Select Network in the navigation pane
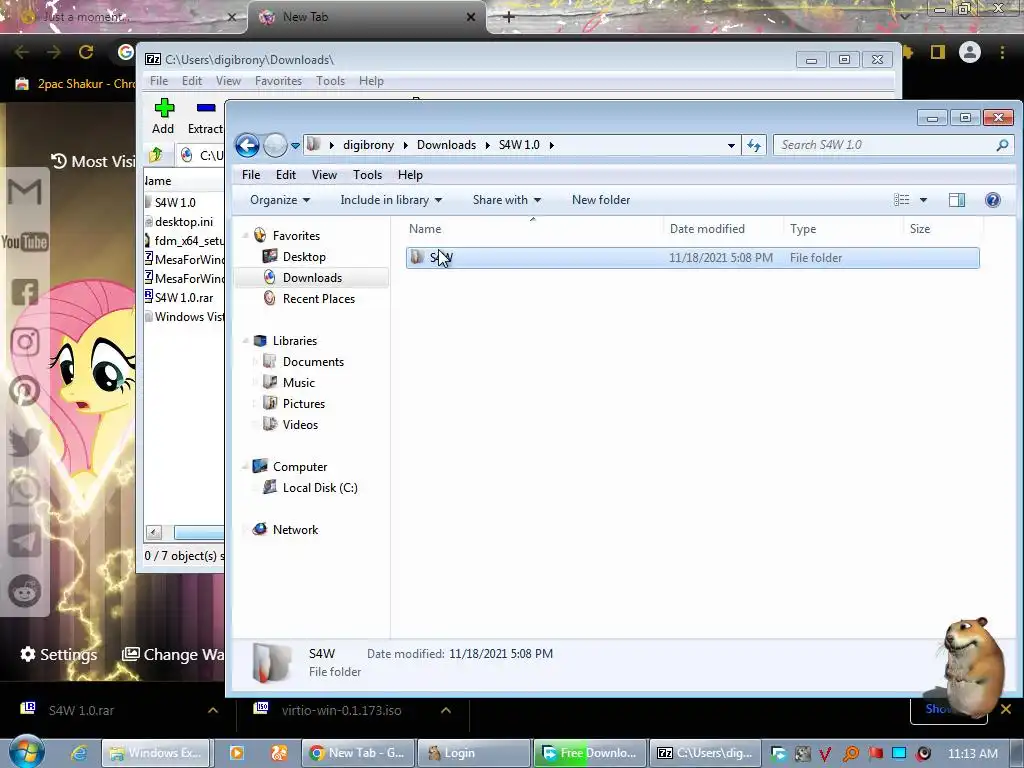This screenshot has height=768, width=1024. [x=295, y=530]
